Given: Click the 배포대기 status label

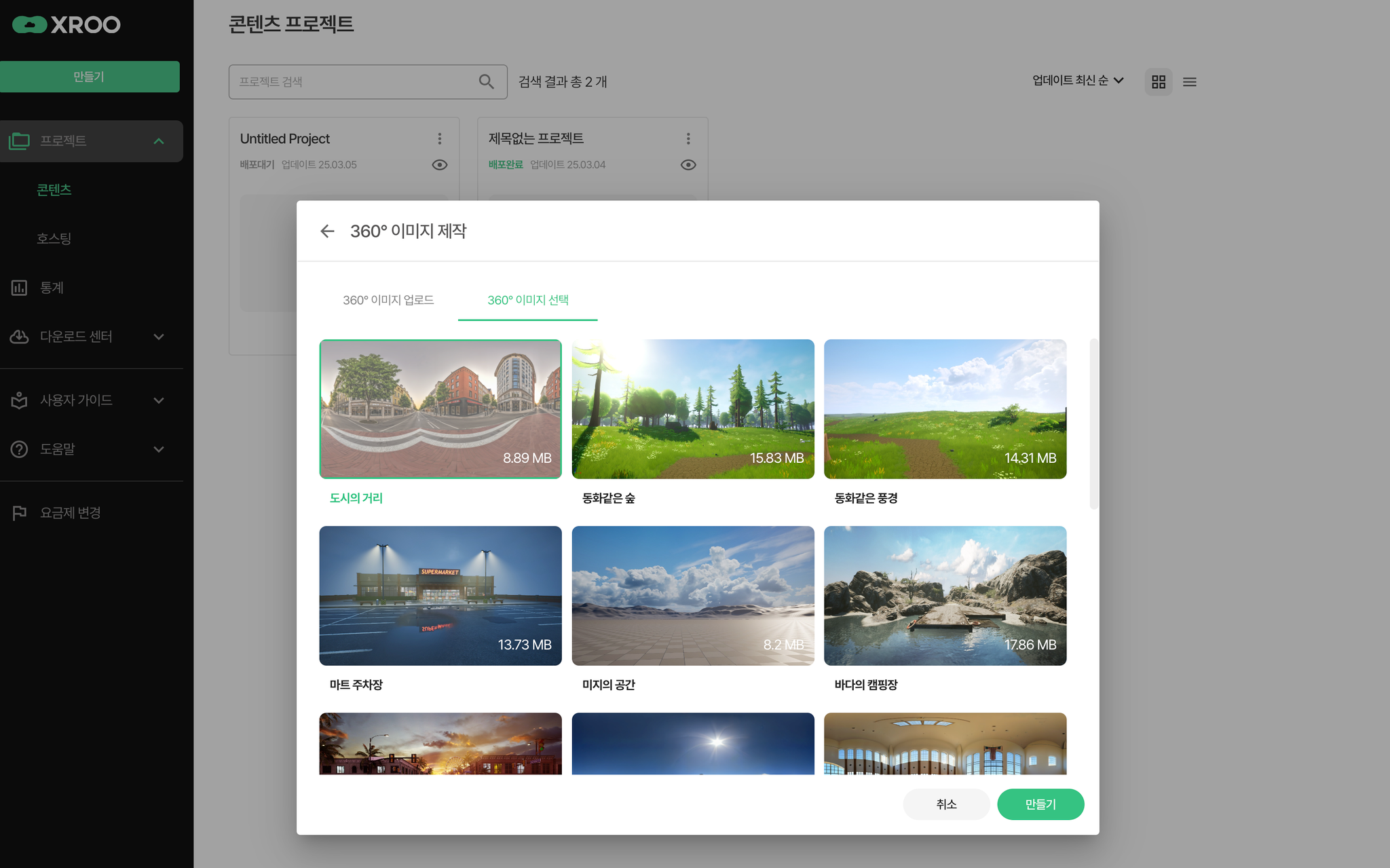Looking at the screenshot, I should point(257,165).
